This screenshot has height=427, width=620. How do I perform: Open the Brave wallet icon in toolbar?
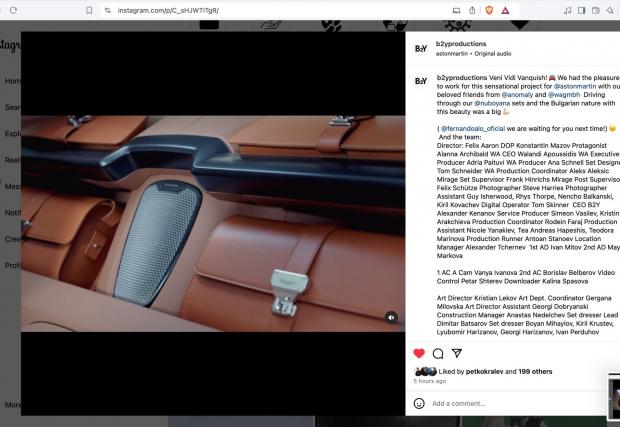tap(596, 11)
